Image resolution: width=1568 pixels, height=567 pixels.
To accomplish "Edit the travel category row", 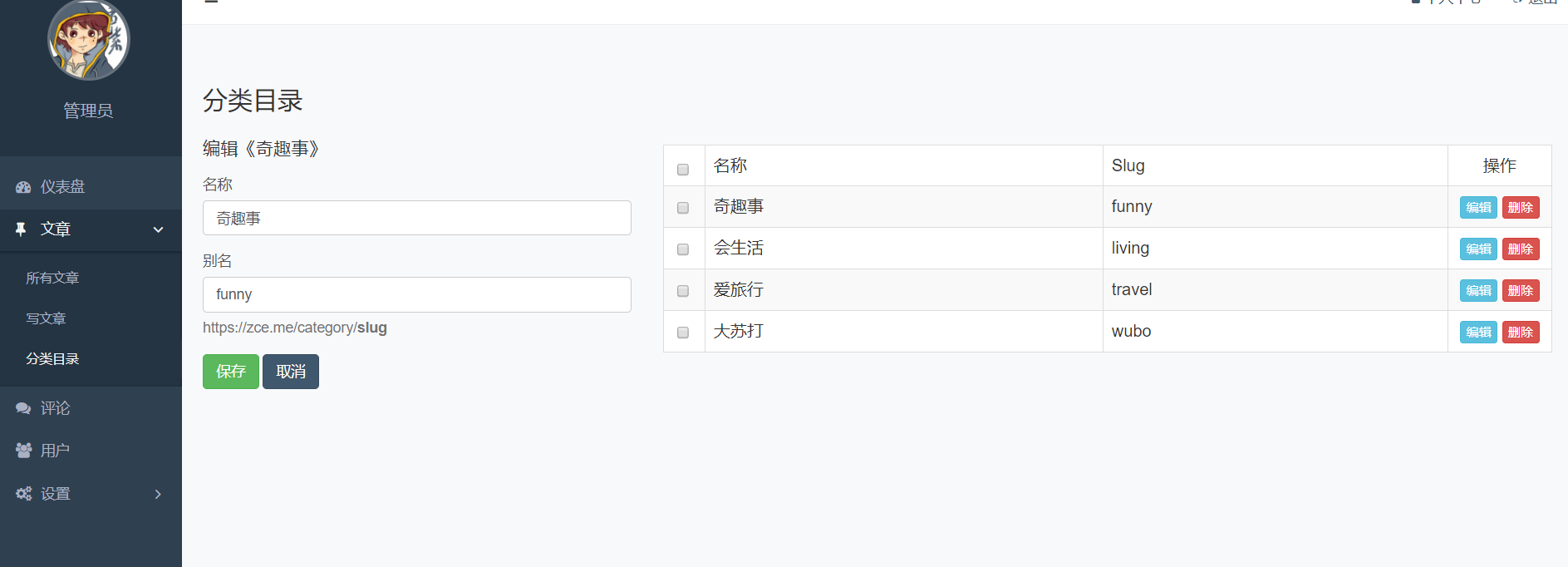I will point(1477,291).
